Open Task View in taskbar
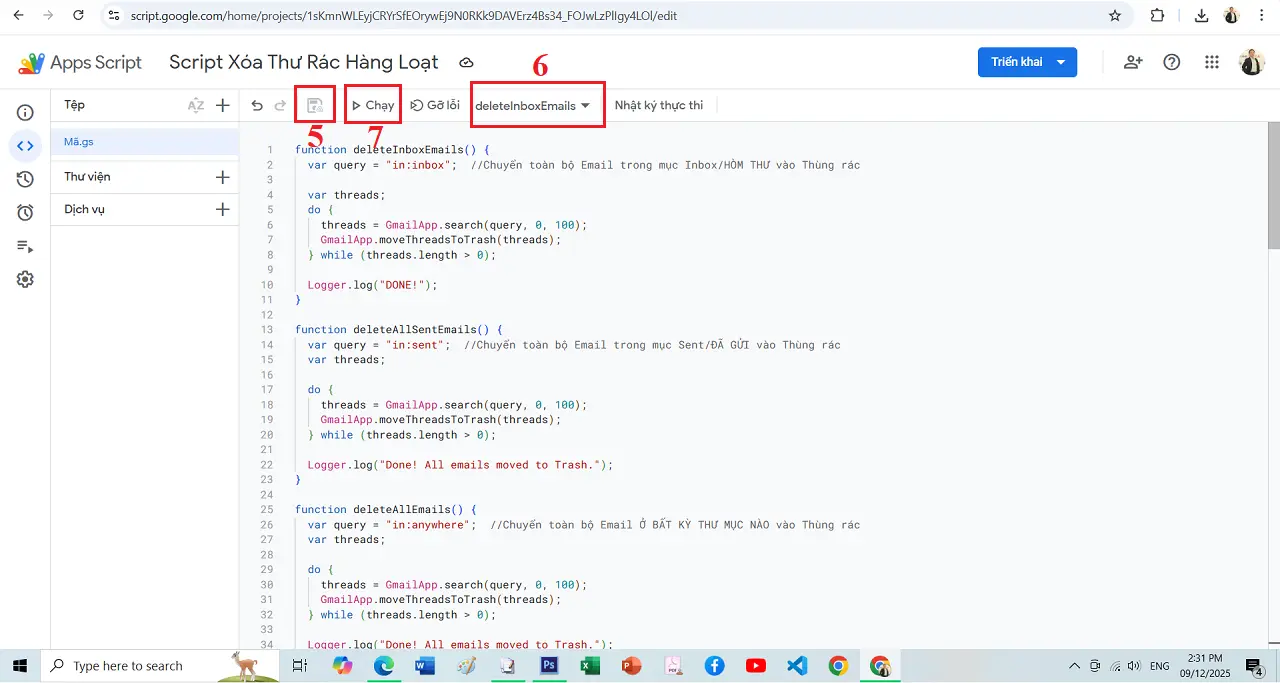The image size is (1280, 683). [299, 665]
